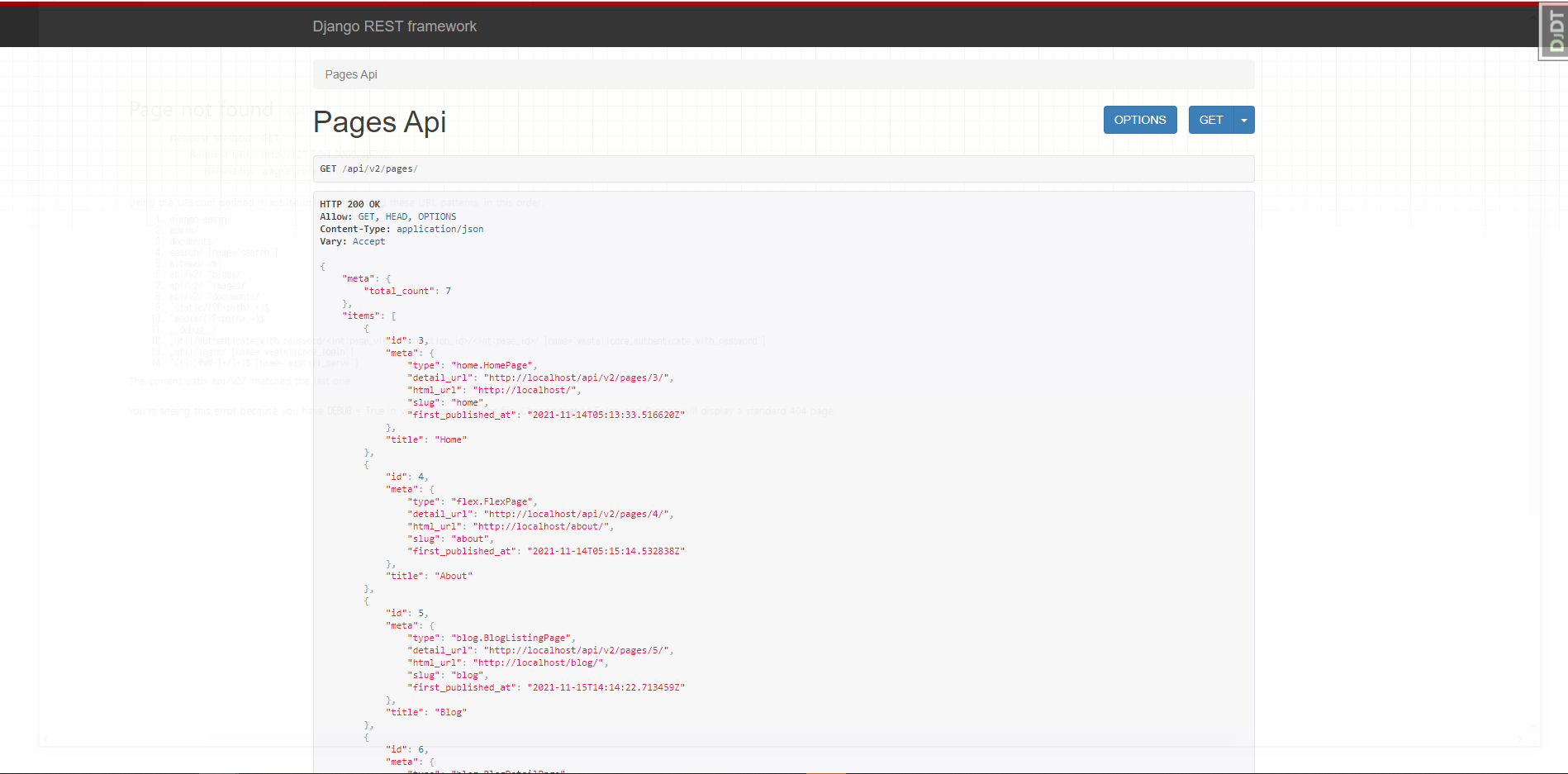This screenshot has height=774, width=1568.
Task: Click the OPTIONS button
Action: (x=1140, y=120)
